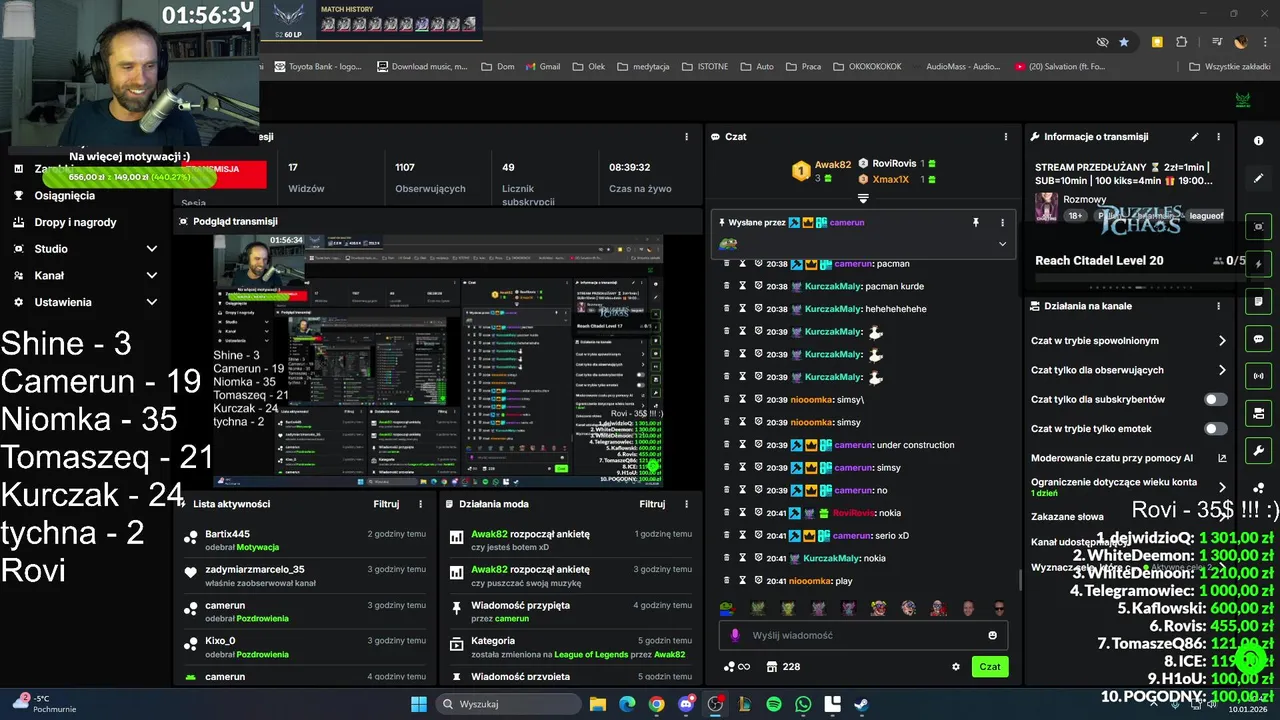
Task: Open Spotify from the taskbar
Action: click(x=774, y=704)
